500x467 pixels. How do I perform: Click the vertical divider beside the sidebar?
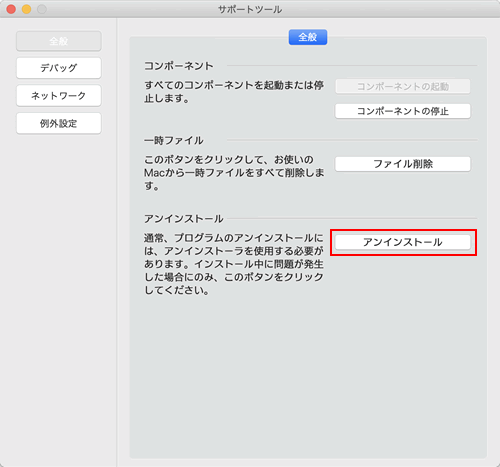click(x=117, y=242)
